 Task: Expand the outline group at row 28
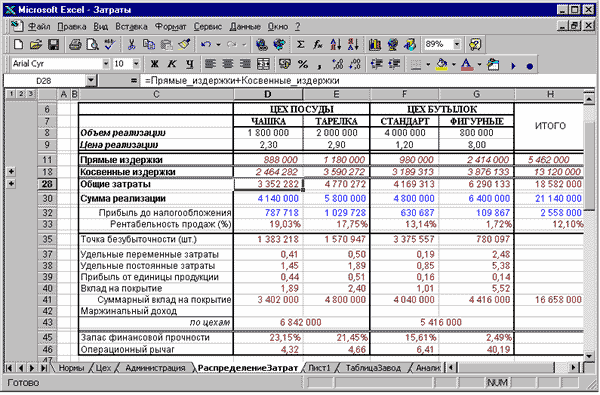tap(11, 184)
